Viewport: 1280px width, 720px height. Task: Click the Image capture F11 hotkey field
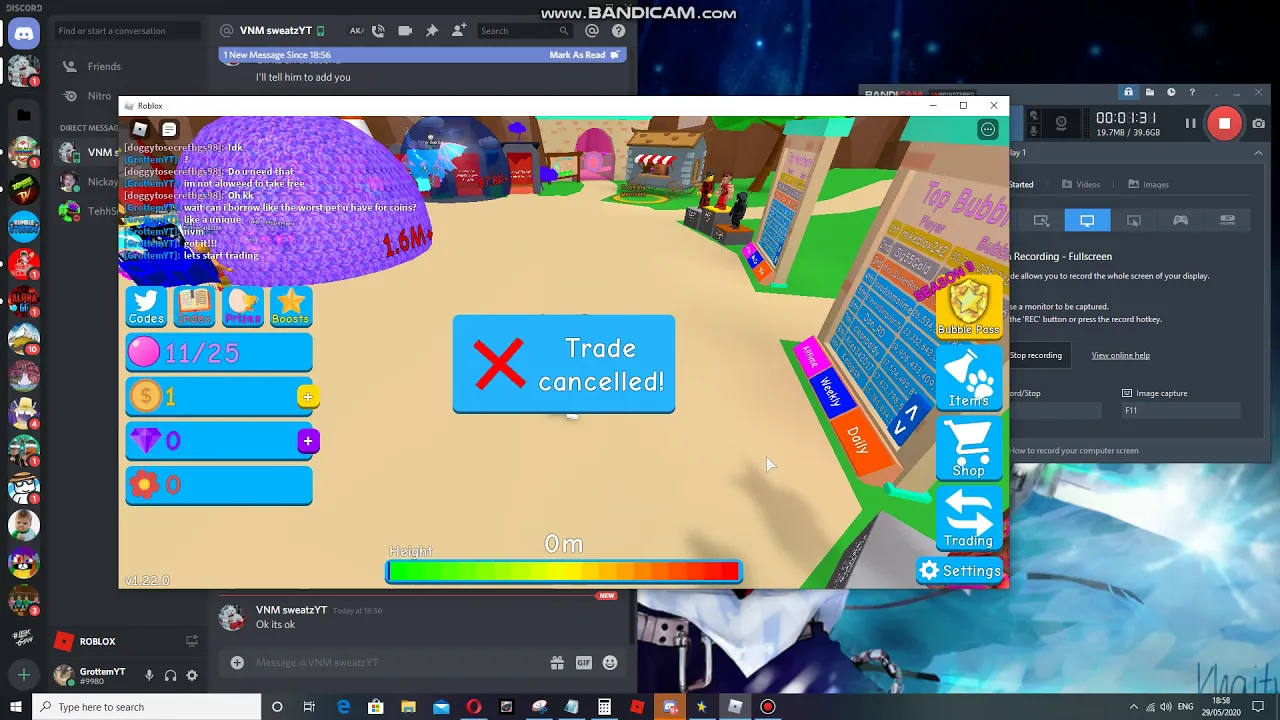click(1181, 410)
